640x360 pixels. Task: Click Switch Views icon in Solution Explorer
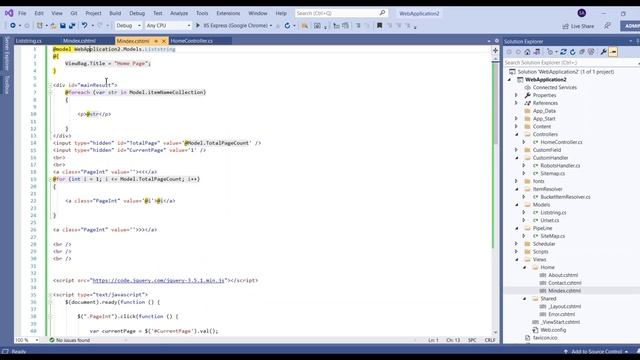pos(537,52)
